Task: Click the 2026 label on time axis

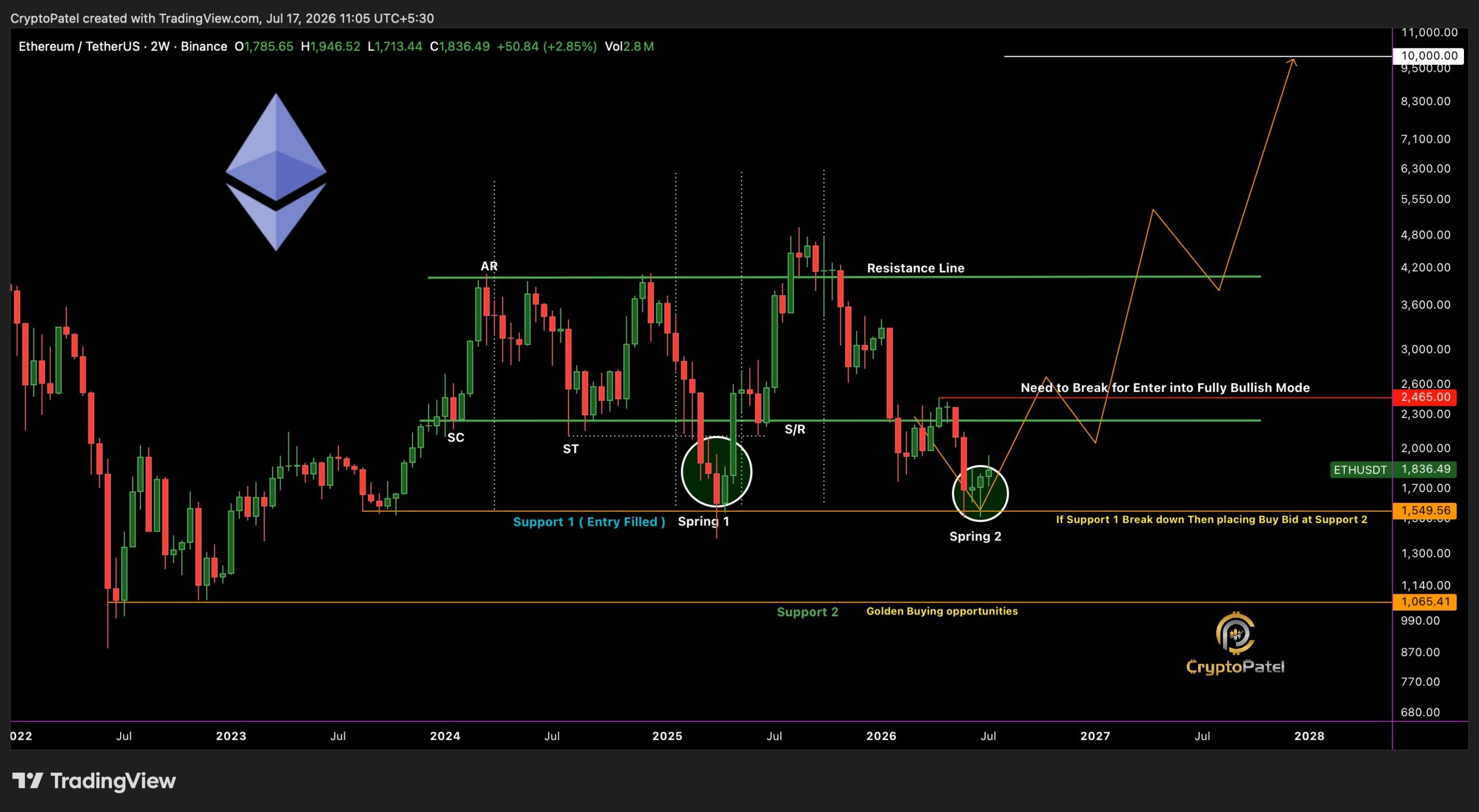Action: (881, 736)
